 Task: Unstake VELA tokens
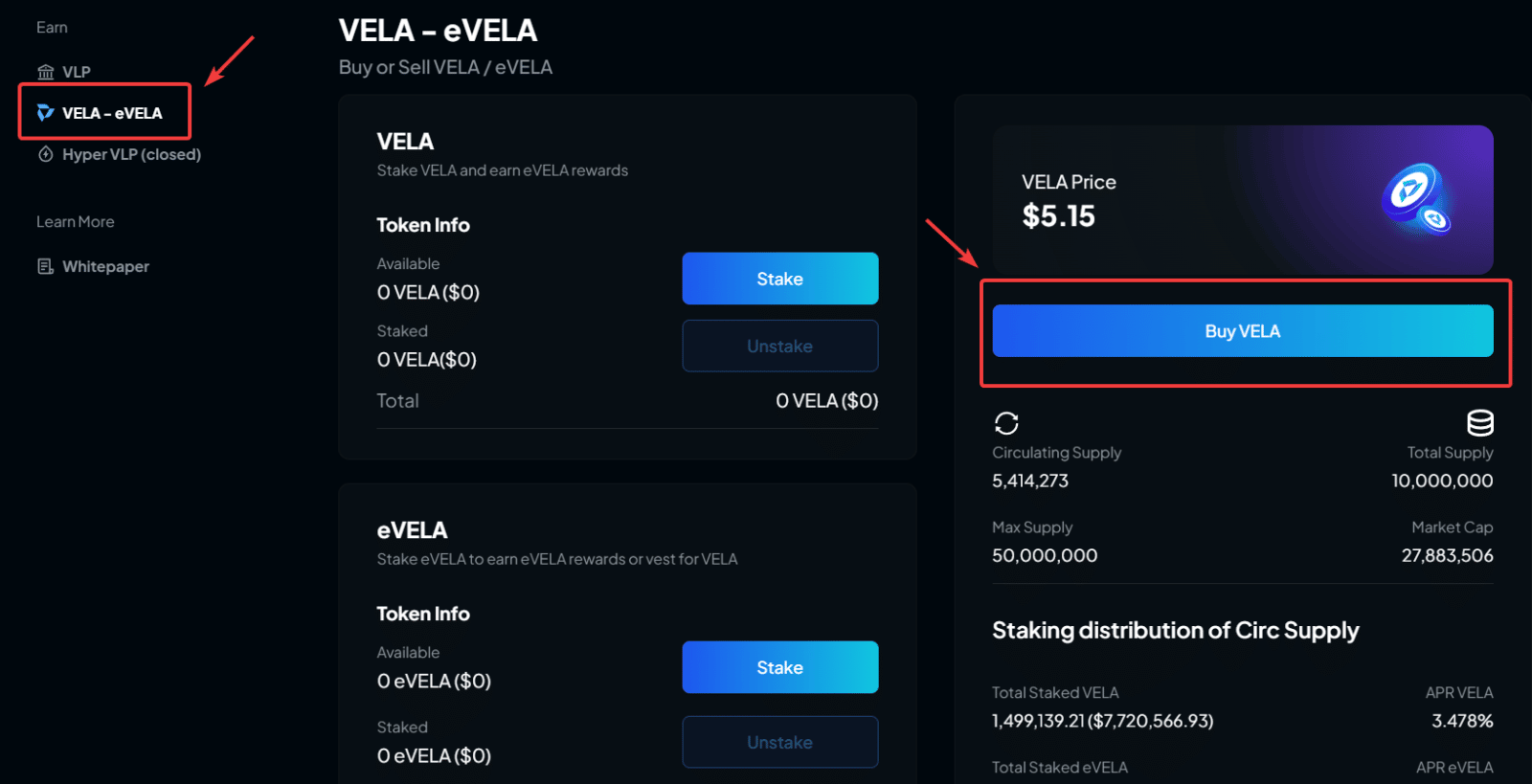[x=779, y=346]
